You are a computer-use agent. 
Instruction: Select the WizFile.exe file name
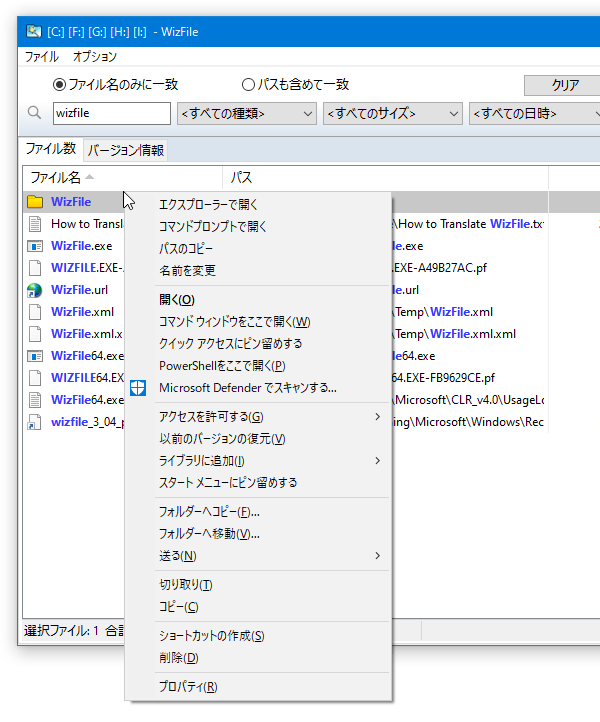pos(82,246)
